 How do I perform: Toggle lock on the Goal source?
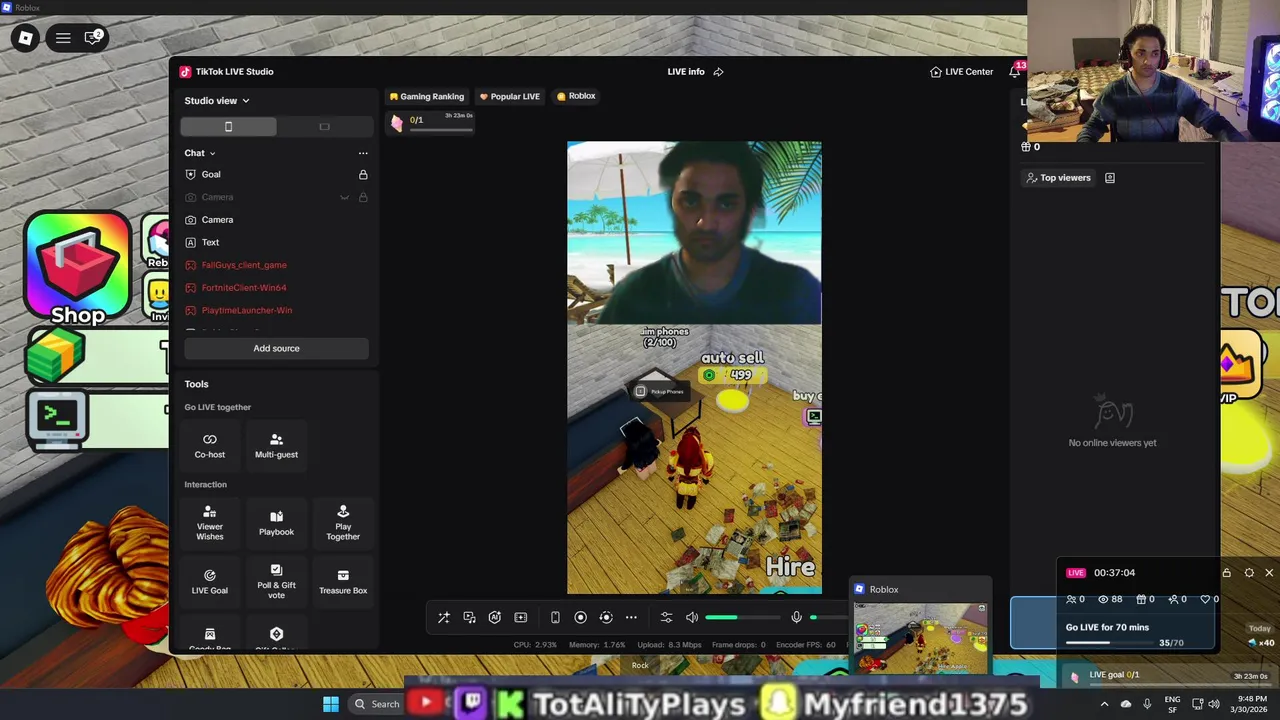click(363, 175)
